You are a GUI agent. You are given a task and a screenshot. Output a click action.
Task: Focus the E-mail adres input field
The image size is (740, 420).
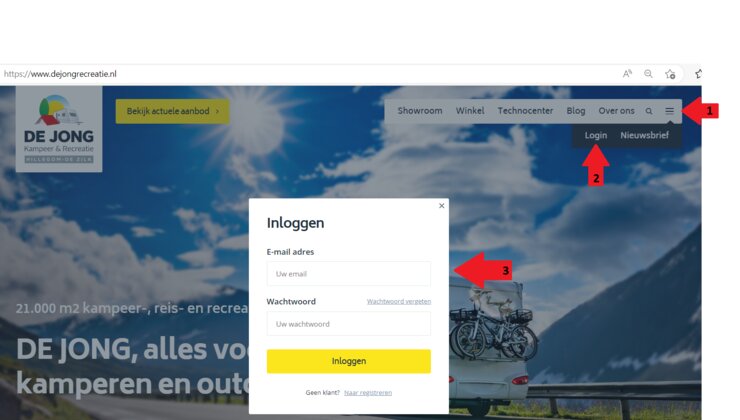[349, 274]
